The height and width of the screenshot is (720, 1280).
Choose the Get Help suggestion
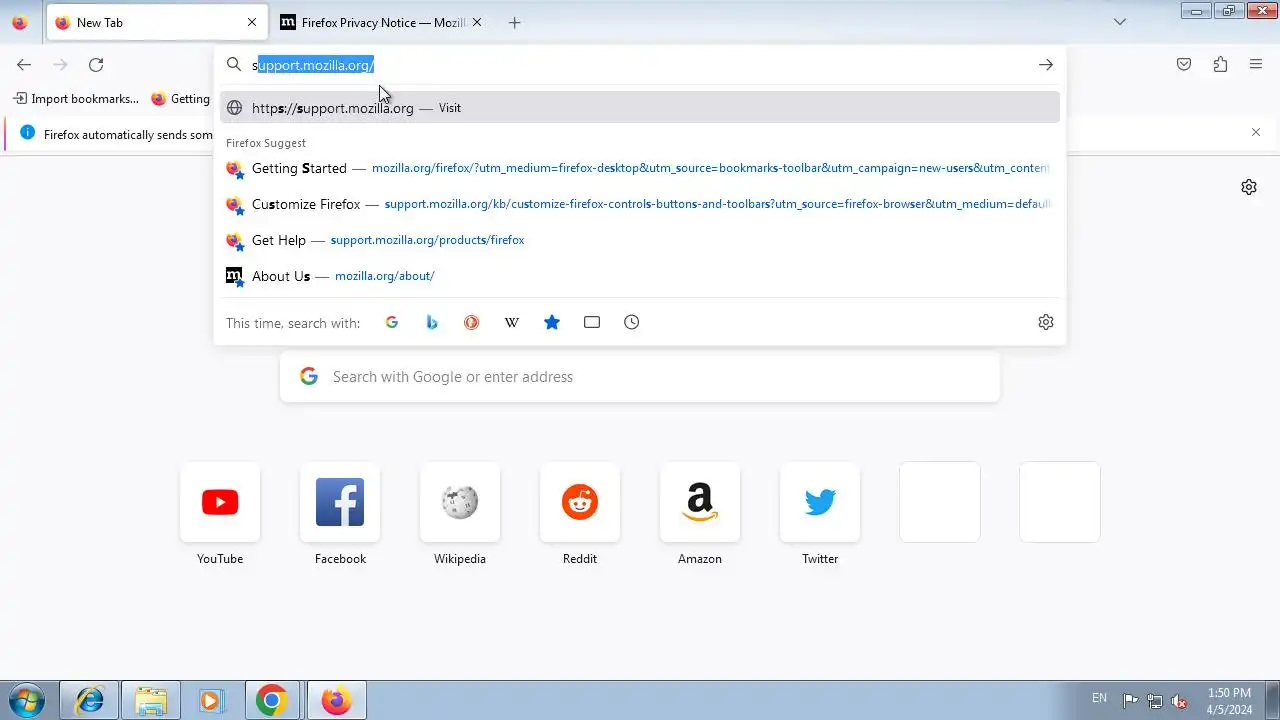(x=640, y=240)
